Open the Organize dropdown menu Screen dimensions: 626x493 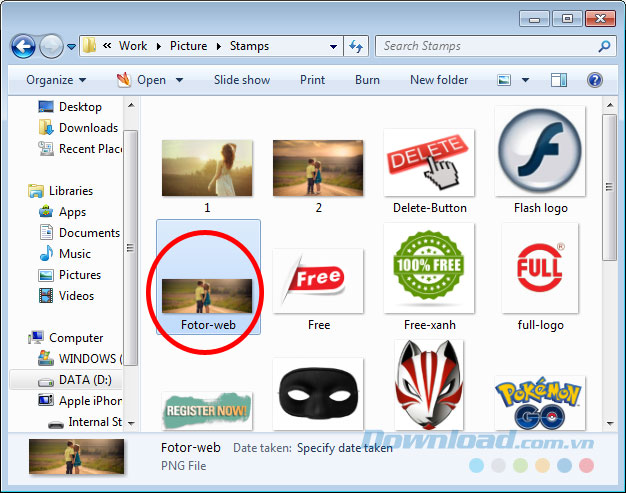(x=56, y=80)
